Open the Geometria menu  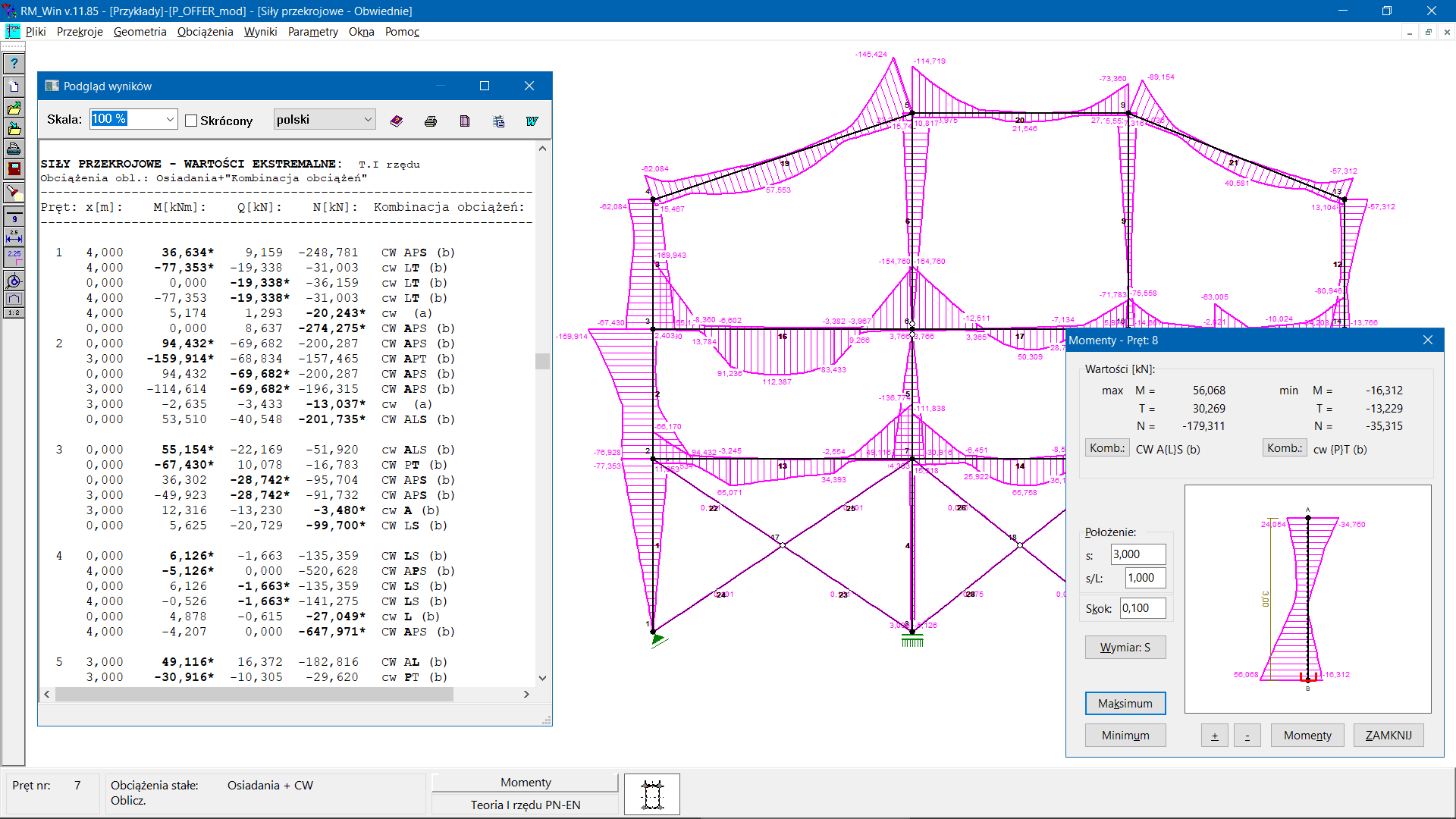point(140,32)
